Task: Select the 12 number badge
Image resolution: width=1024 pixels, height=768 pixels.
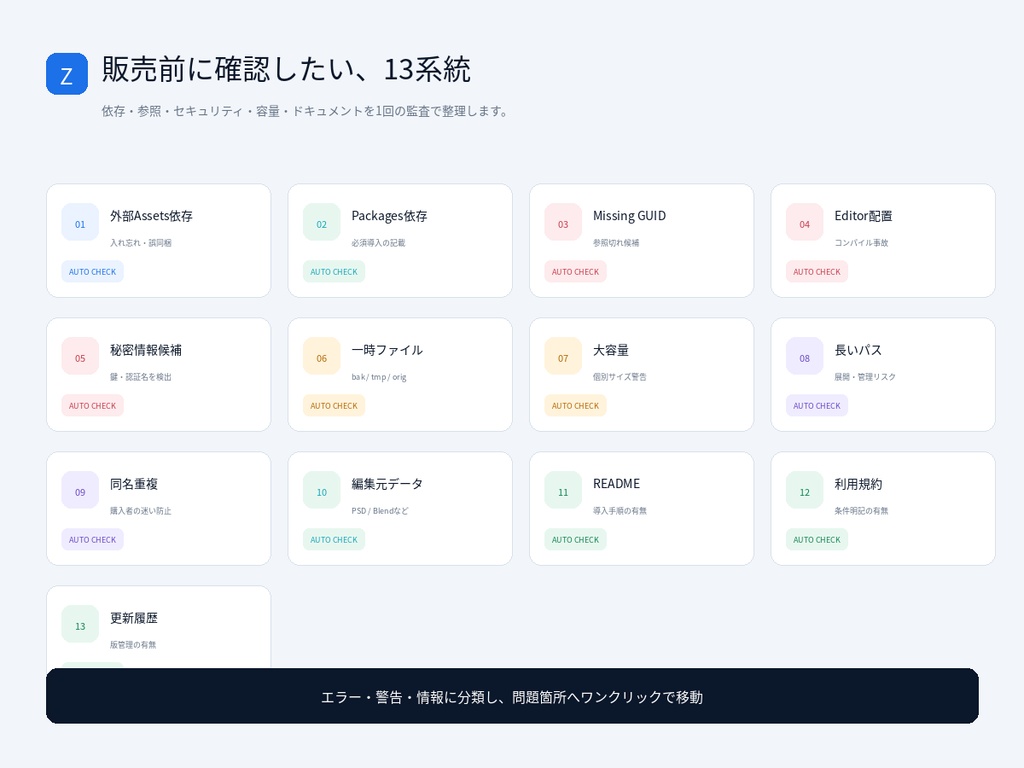Action: [x=805, y=490]
